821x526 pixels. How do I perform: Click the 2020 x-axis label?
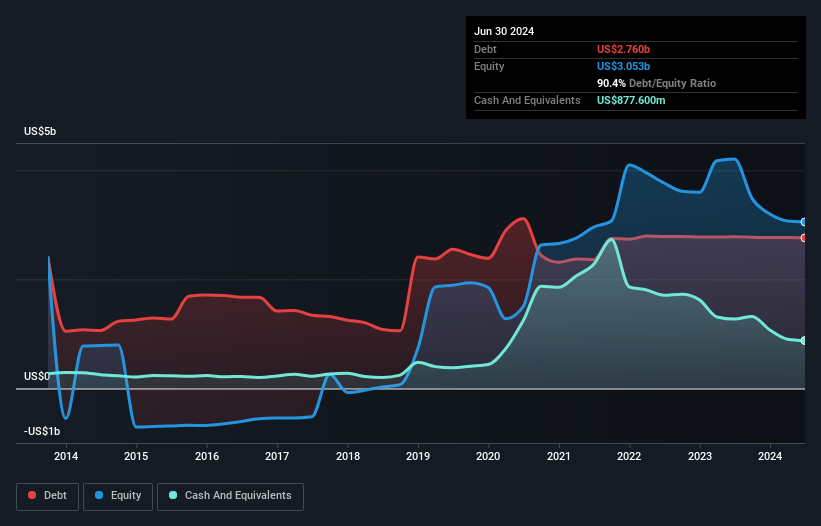pos(488,456)
